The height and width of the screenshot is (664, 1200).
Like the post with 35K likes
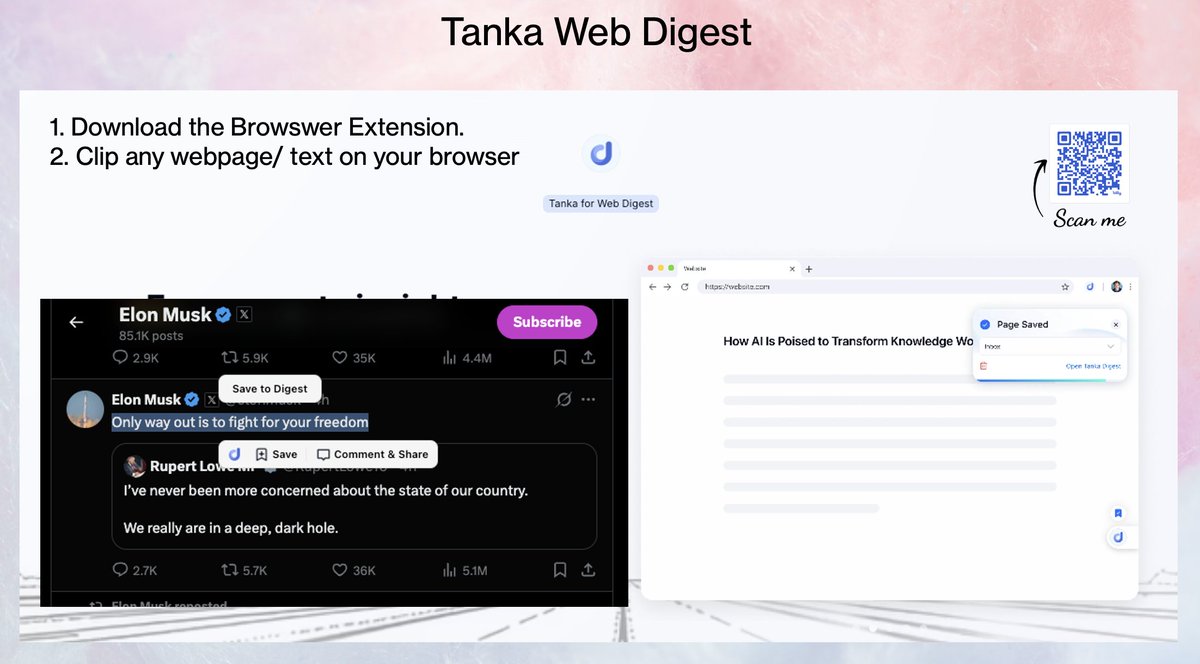click(353, 357)
